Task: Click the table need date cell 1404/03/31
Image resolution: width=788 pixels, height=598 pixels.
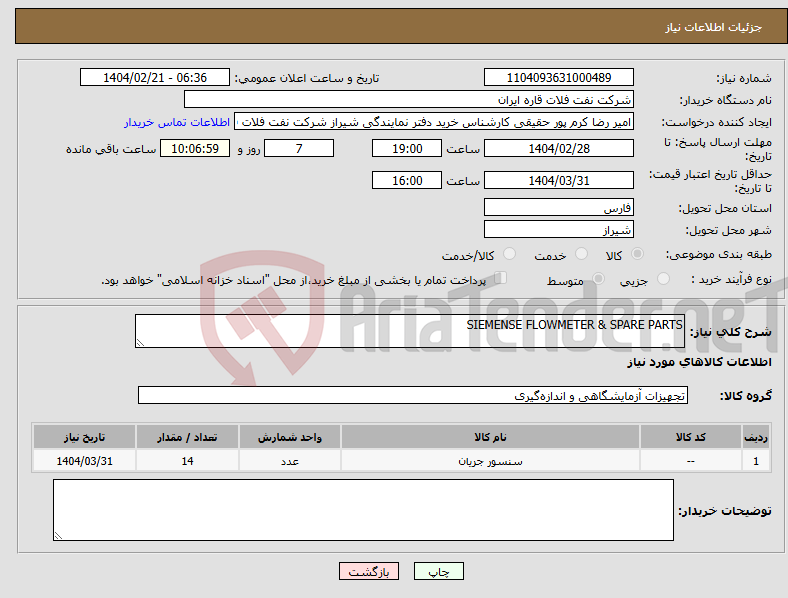Action: (84, 460)
